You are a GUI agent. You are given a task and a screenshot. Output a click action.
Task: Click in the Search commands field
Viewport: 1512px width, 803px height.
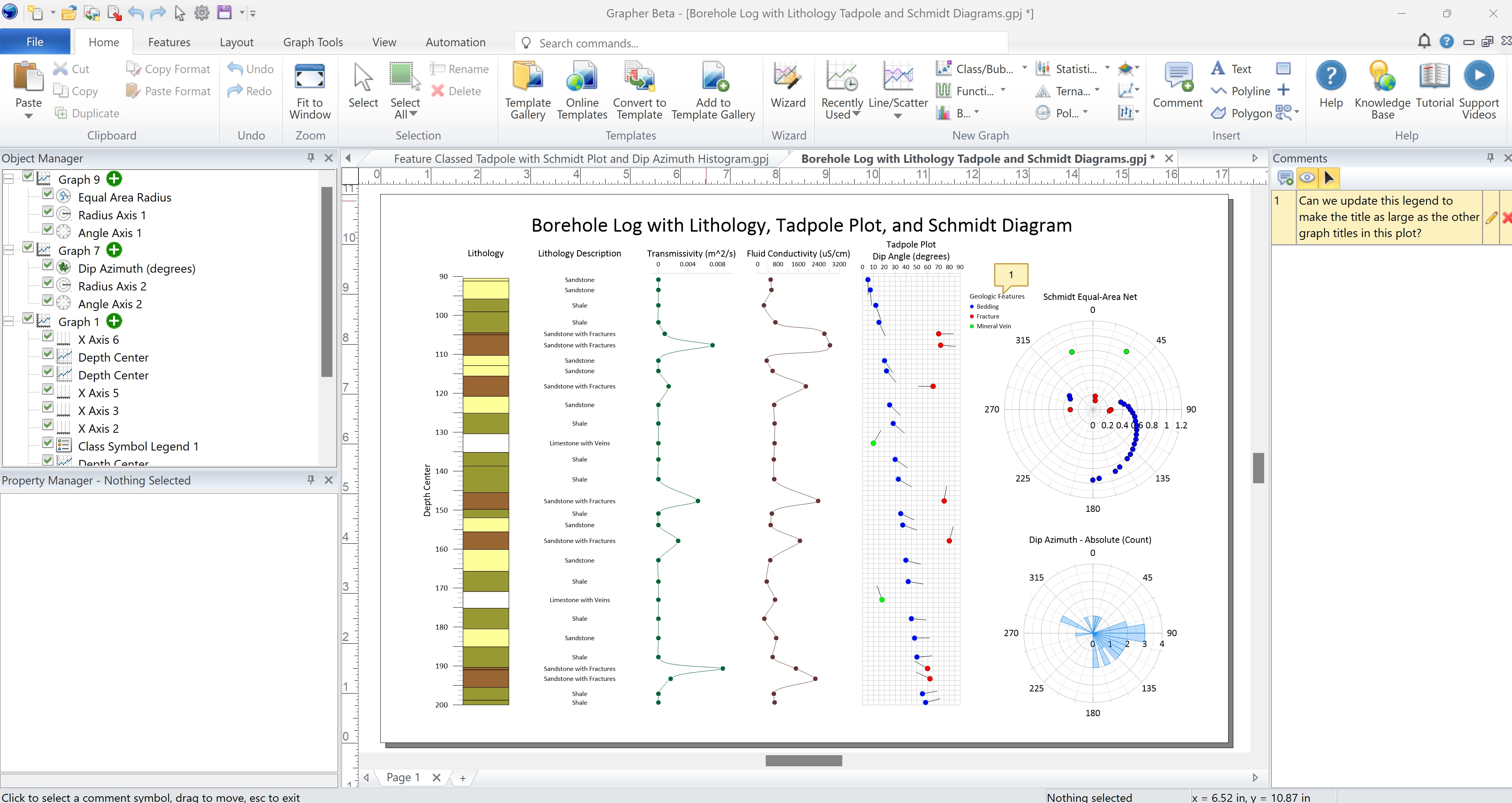click(x=763, y=43)
